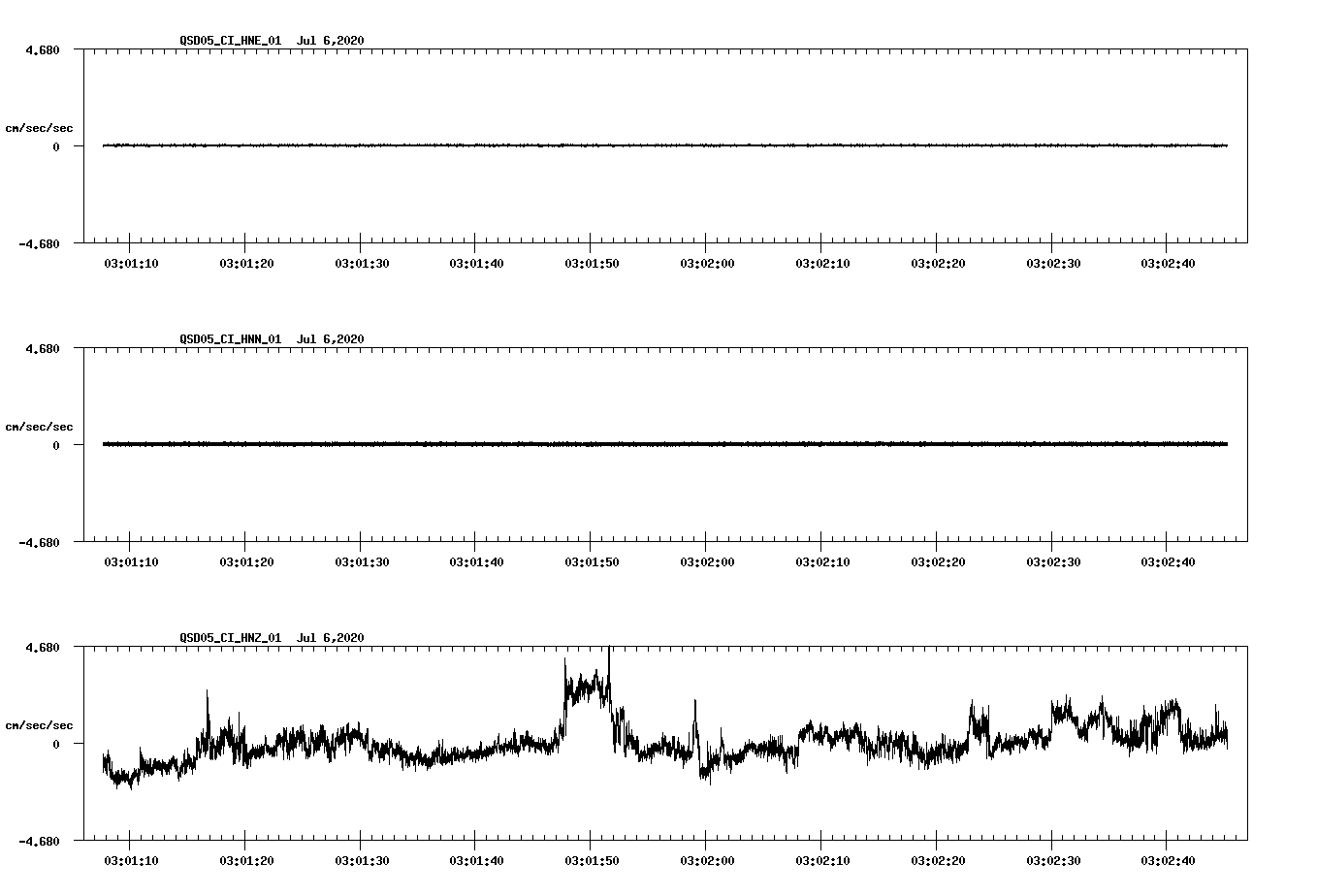Click the QSD05_CI_HNZ_01 plot title

(x=273, y=638)
